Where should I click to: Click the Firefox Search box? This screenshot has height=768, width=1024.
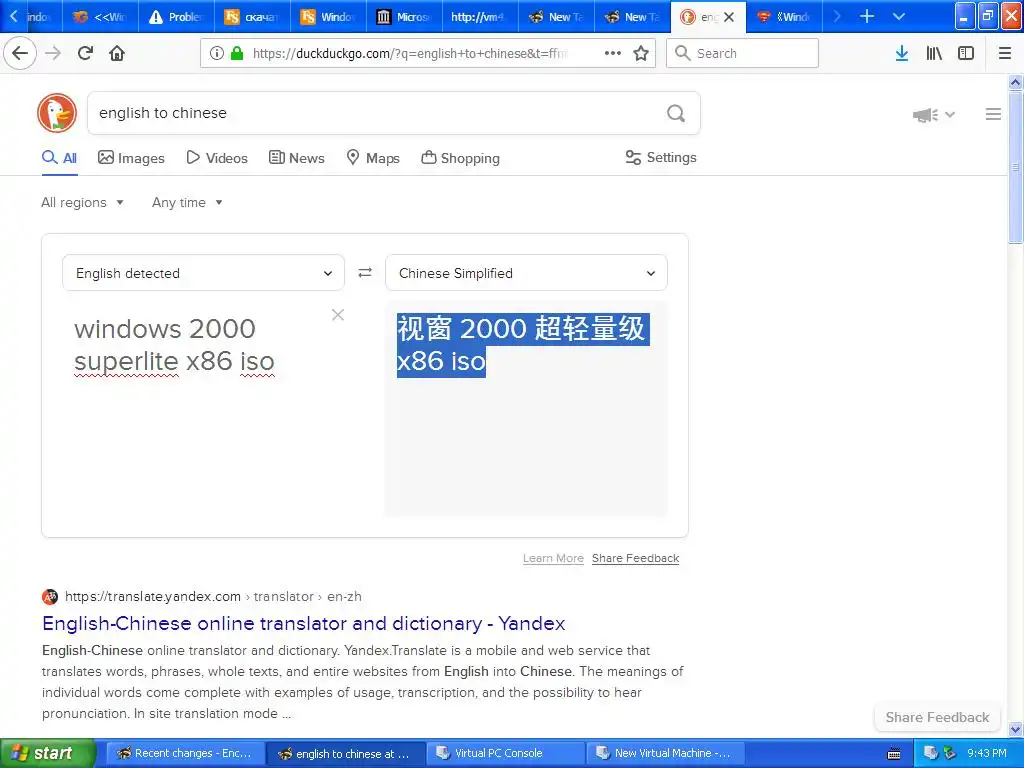pyautogui.click(x=743, y=53)
